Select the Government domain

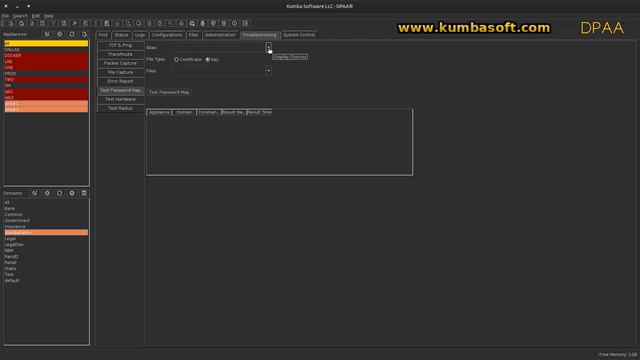pyautogui.click(x=46, y=220)
